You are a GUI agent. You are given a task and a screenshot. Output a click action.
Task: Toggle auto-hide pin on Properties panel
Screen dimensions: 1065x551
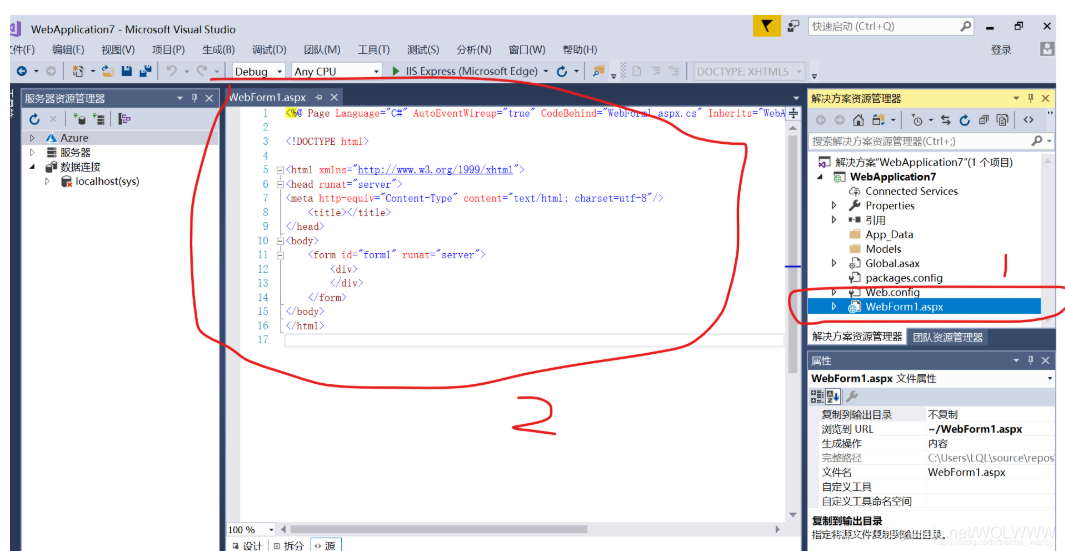point(1030,361)
